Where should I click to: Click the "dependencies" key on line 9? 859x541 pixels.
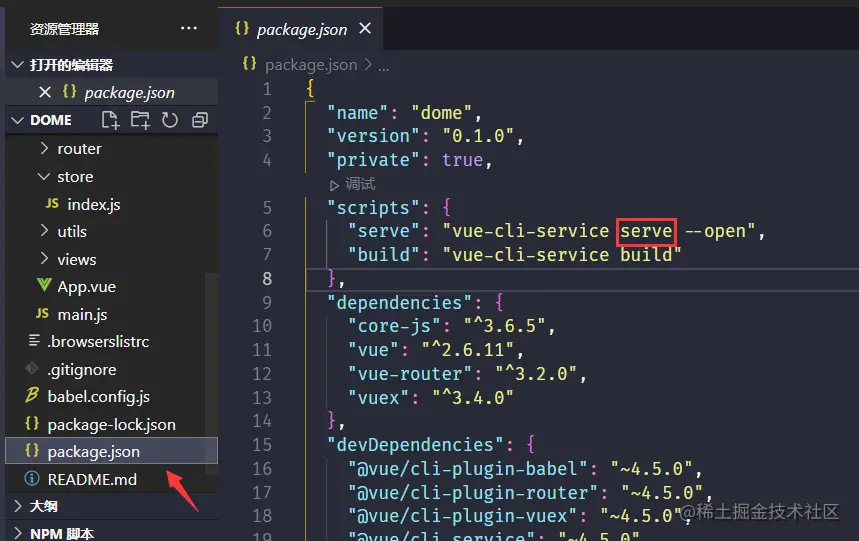pos(399,303)
